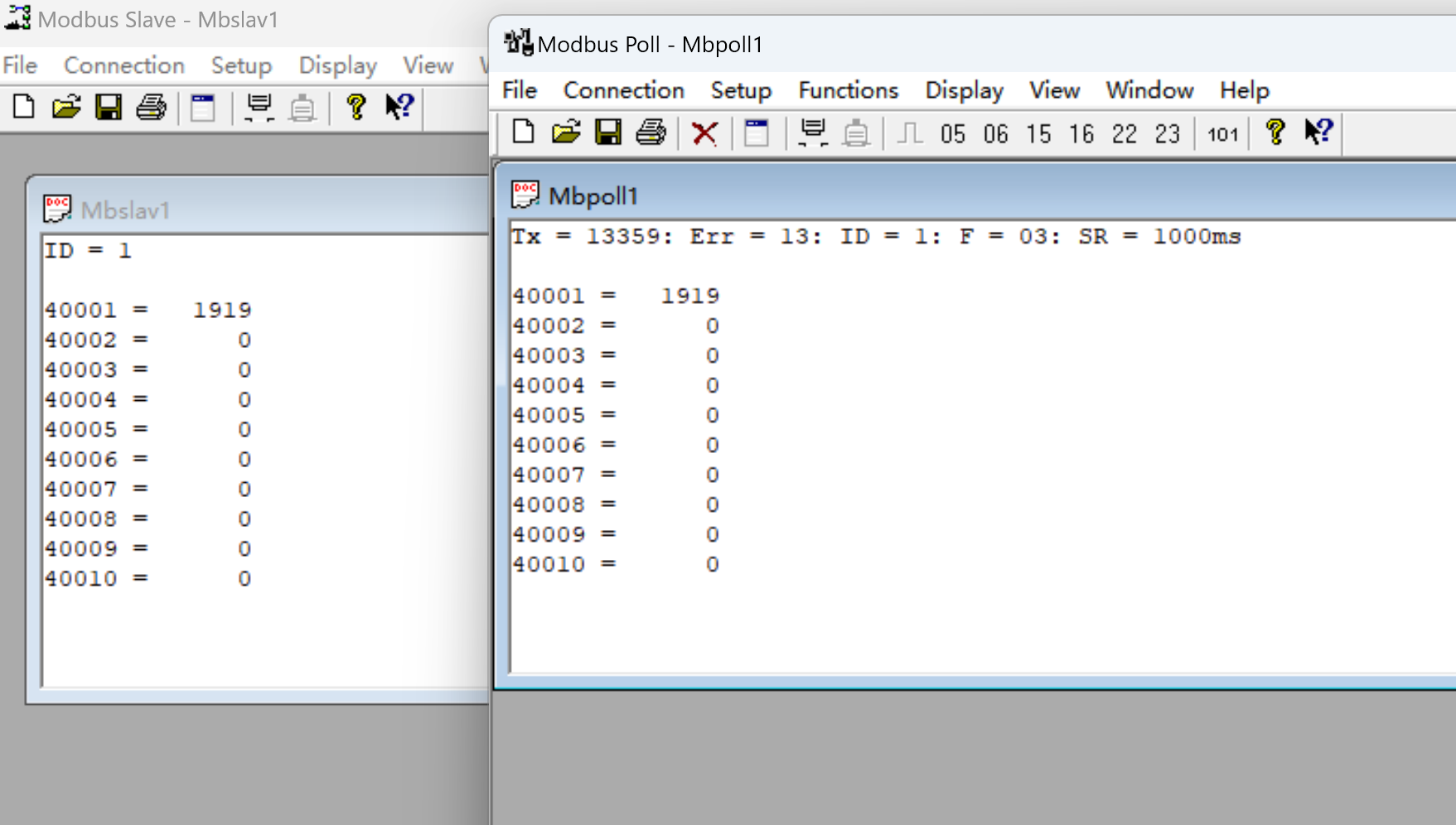Click the pulse waveform toolbar icon
This screenshot has width=1456, height=825.
(910, 133)
